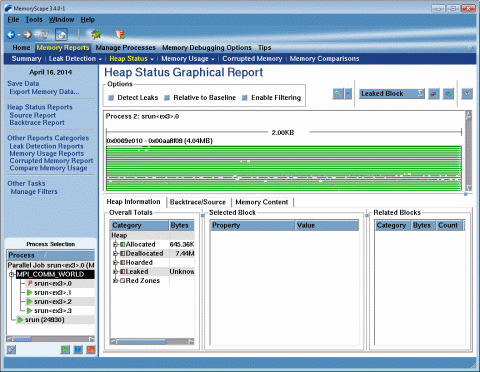Enable the Detect Leaks checkbox
This screenshot has width=480, height=372.
(x=111, y=98)
